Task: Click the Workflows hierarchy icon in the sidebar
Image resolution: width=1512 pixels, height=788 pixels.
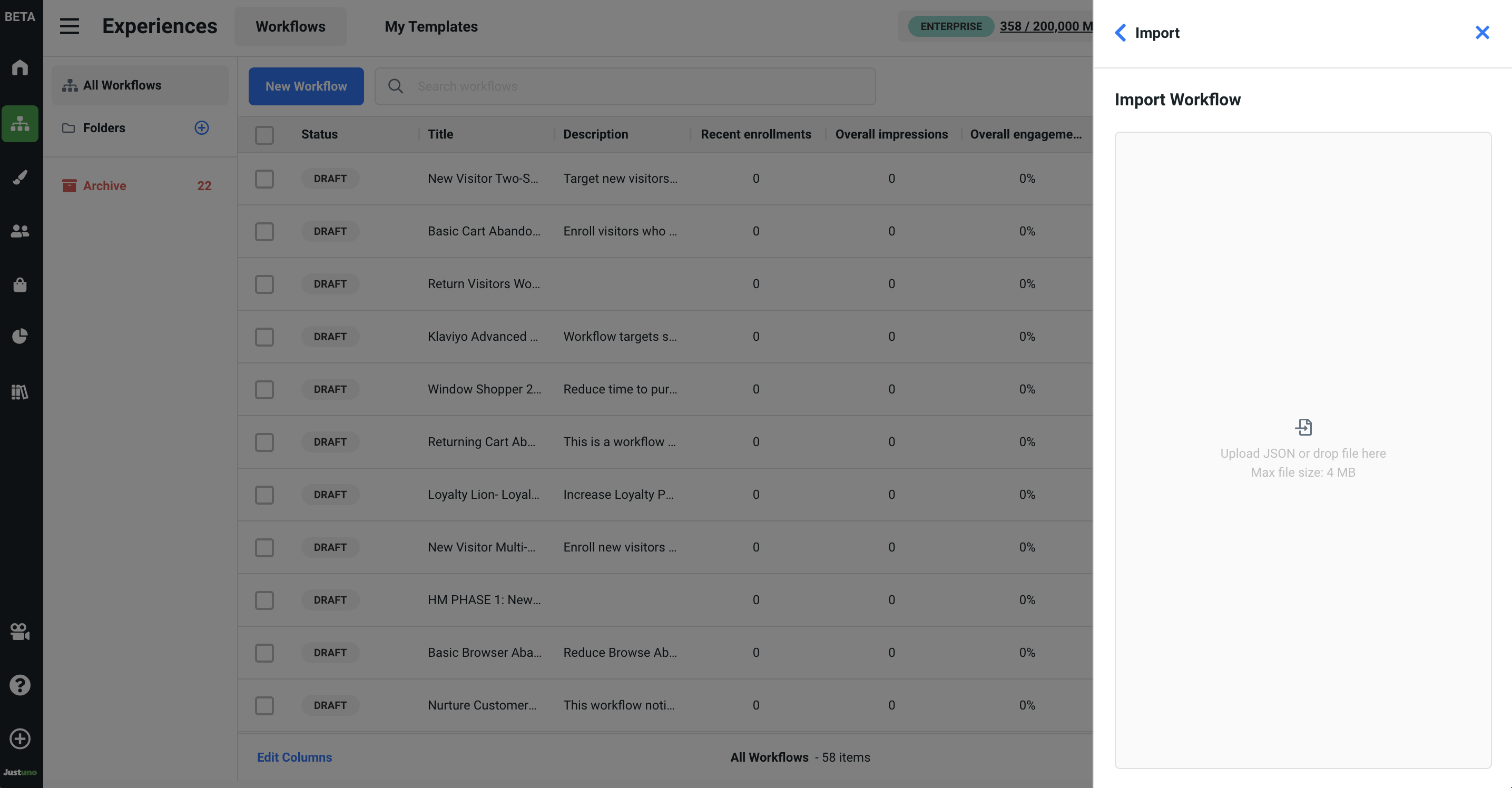Action: click(x=20, y=123)
